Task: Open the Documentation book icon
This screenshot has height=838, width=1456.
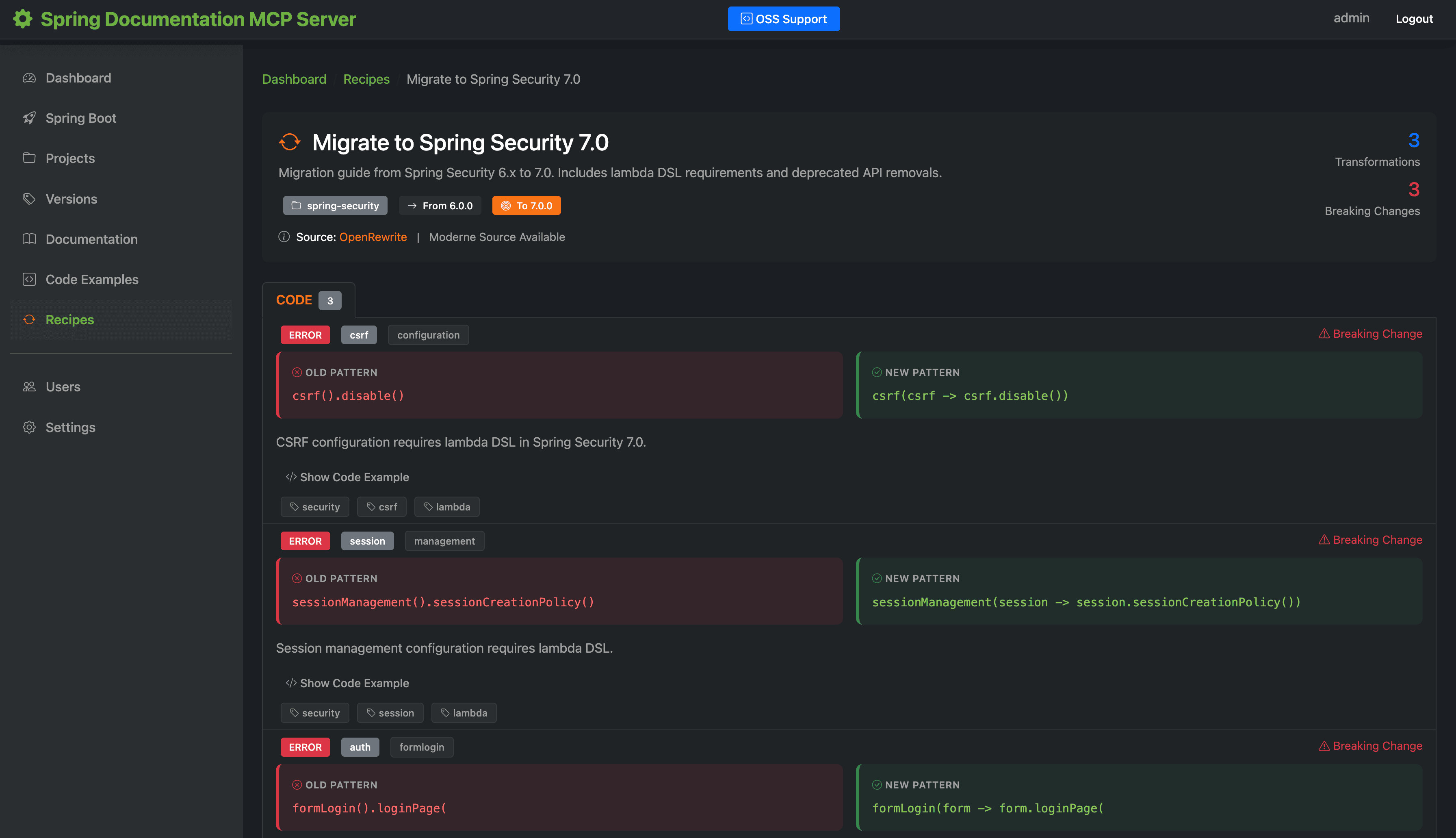Action: 29,239
